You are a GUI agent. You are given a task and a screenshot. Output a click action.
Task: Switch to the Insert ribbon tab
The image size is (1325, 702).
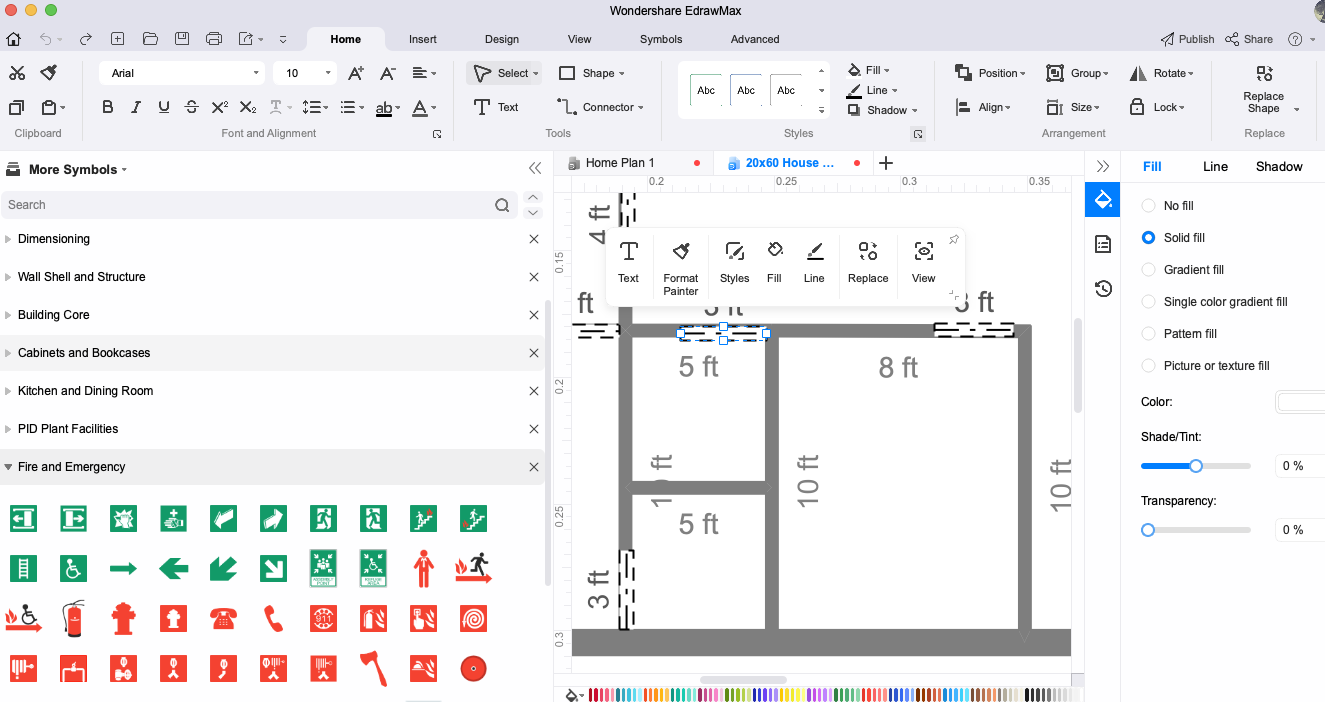(422, 39)
